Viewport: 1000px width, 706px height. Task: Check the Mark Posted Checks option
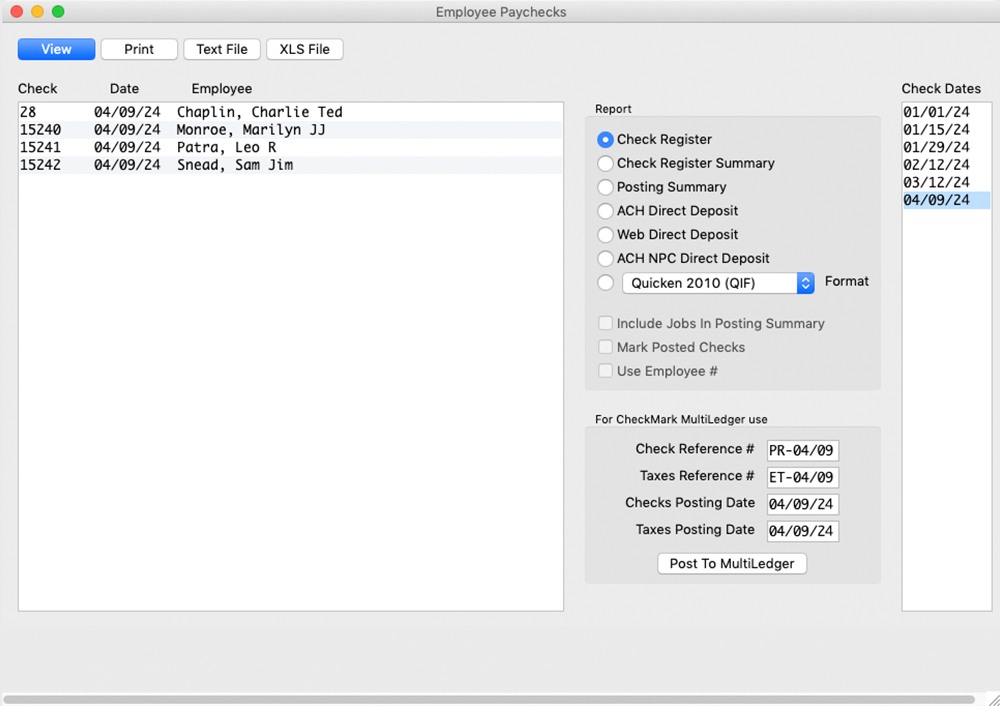point(605,347)
